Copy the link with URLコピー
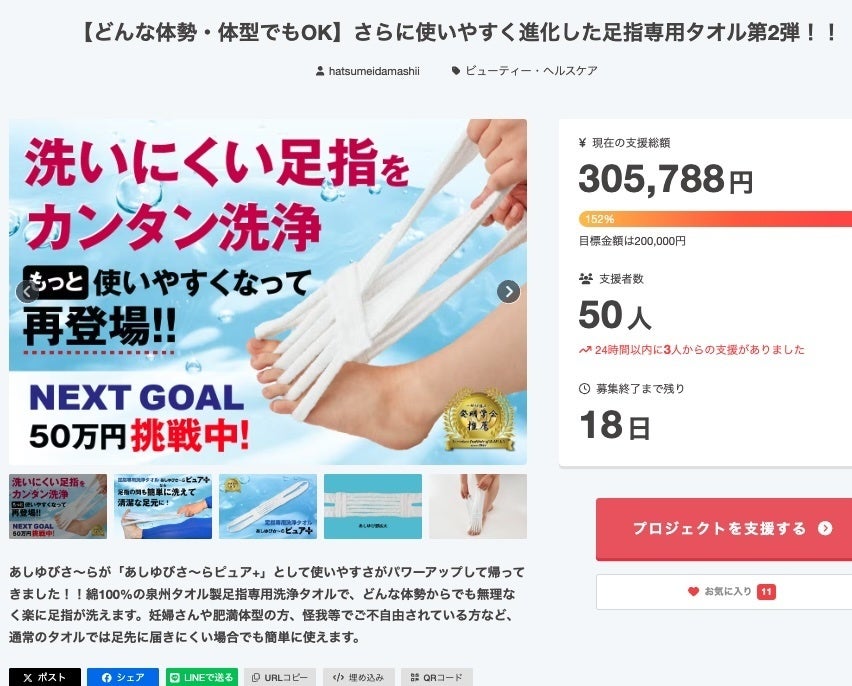Screen dimensions: 852x686 coord(280,677)
